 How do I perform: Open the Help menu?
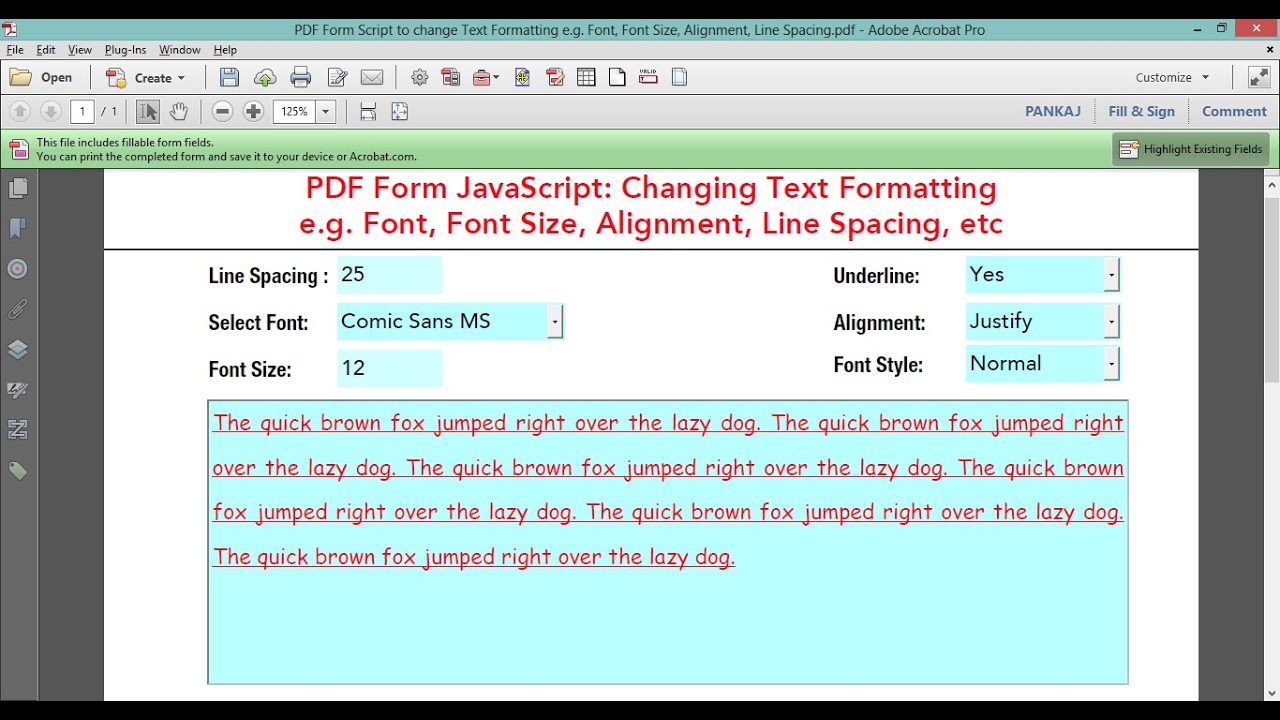(x=225, y=50)
